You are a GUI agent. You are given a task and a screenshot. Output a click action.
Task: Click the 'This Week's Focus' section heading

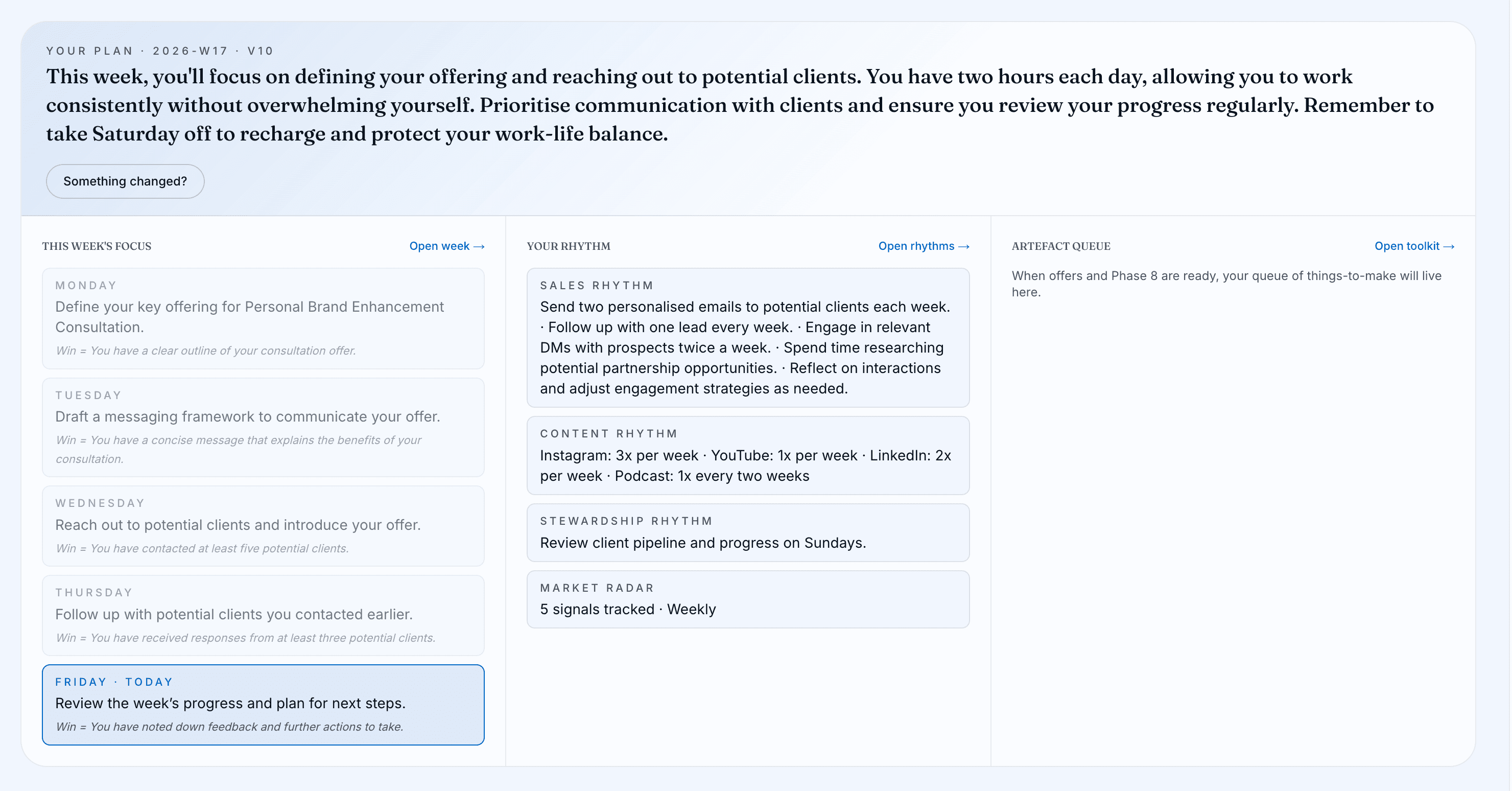point(97,246)
